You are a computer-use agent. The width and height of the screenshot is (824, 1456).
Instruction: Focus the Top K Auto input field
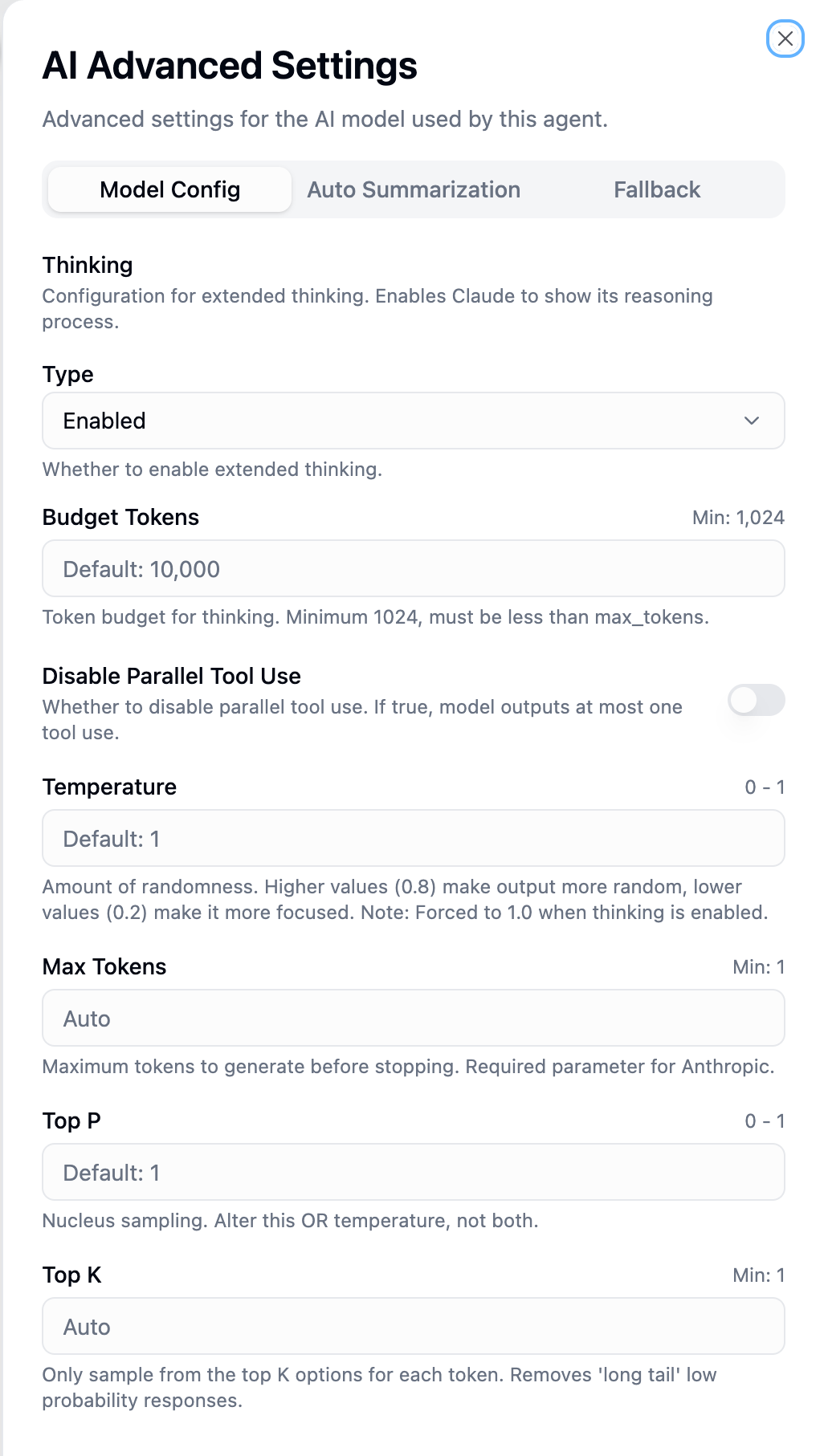click(413, 1326)
